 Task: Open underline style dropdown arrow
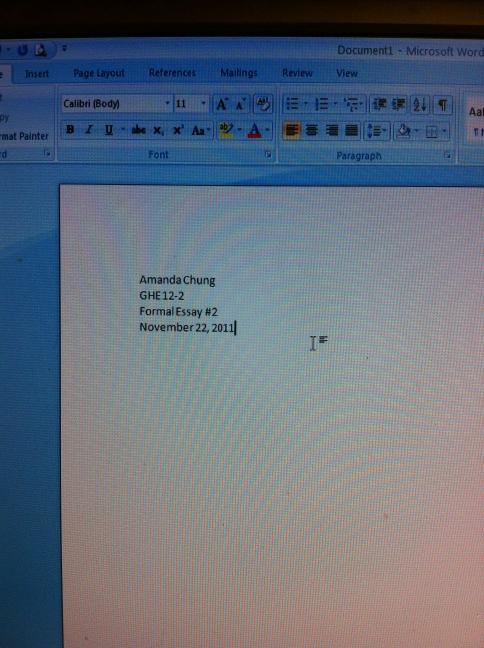pos(122,130)
